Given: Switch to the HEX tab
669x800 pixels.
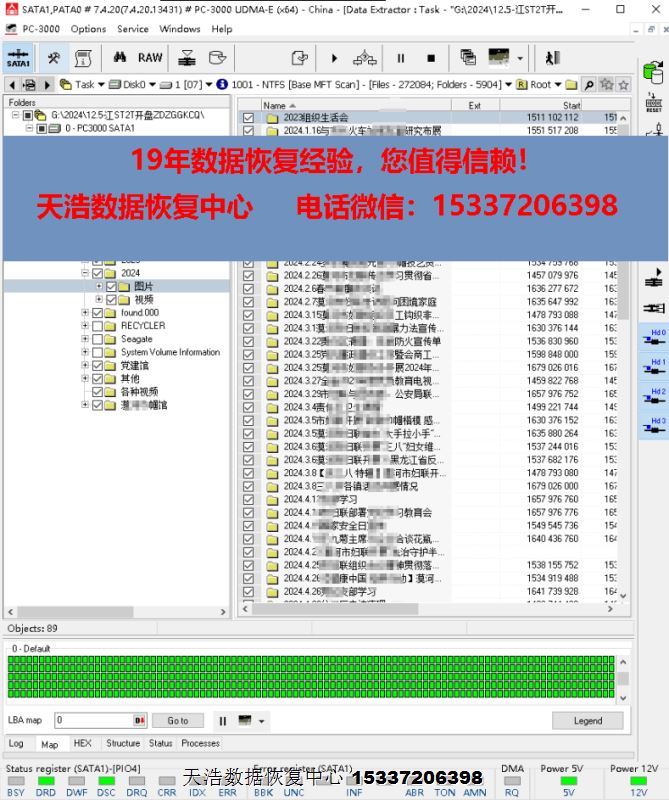Looking at the screenshot, I should [x=82, y=744].
